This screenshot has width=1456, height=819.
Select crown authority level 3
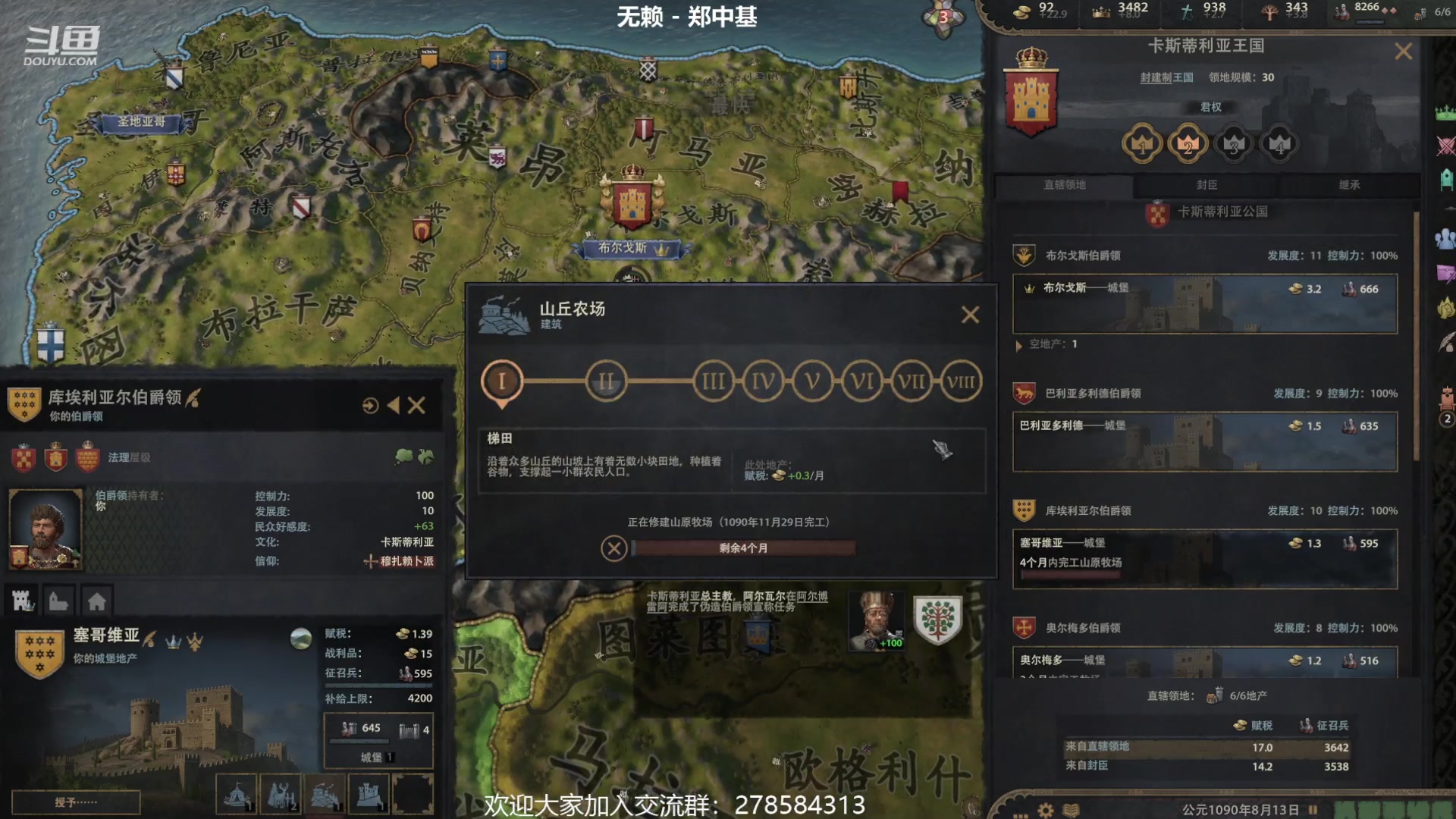click(1234, 144)
